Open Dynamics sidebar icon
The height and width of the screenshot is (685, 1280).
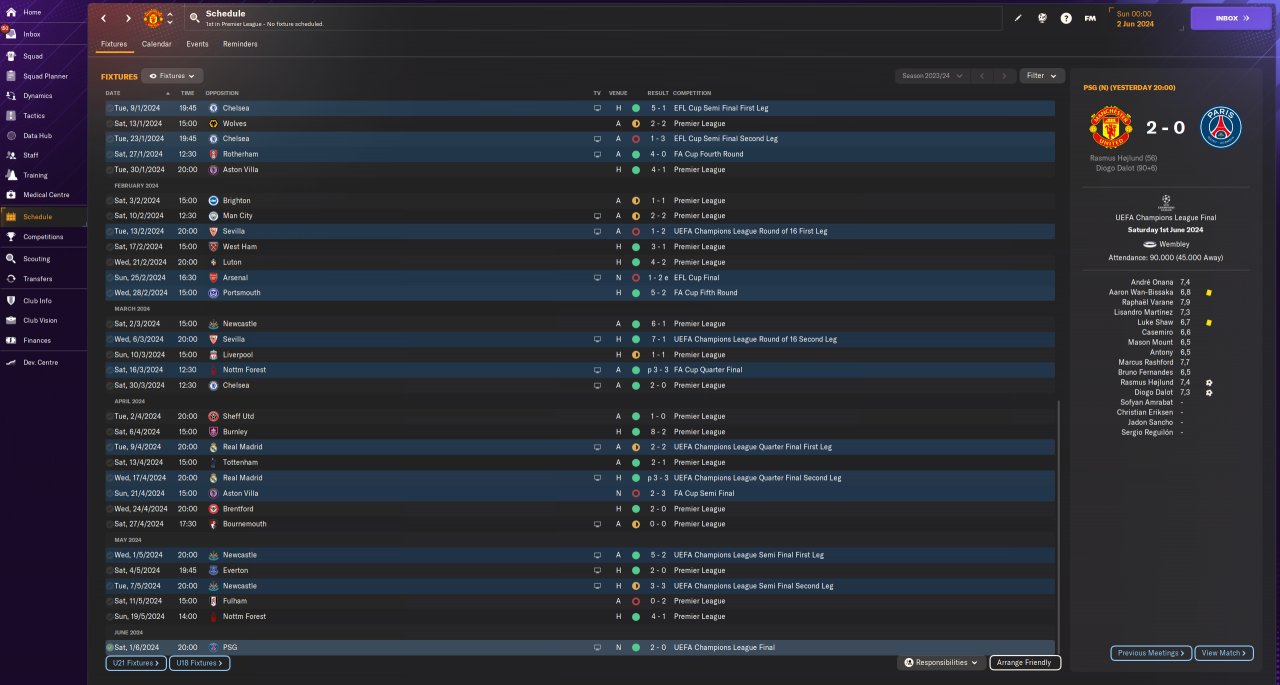10,96
